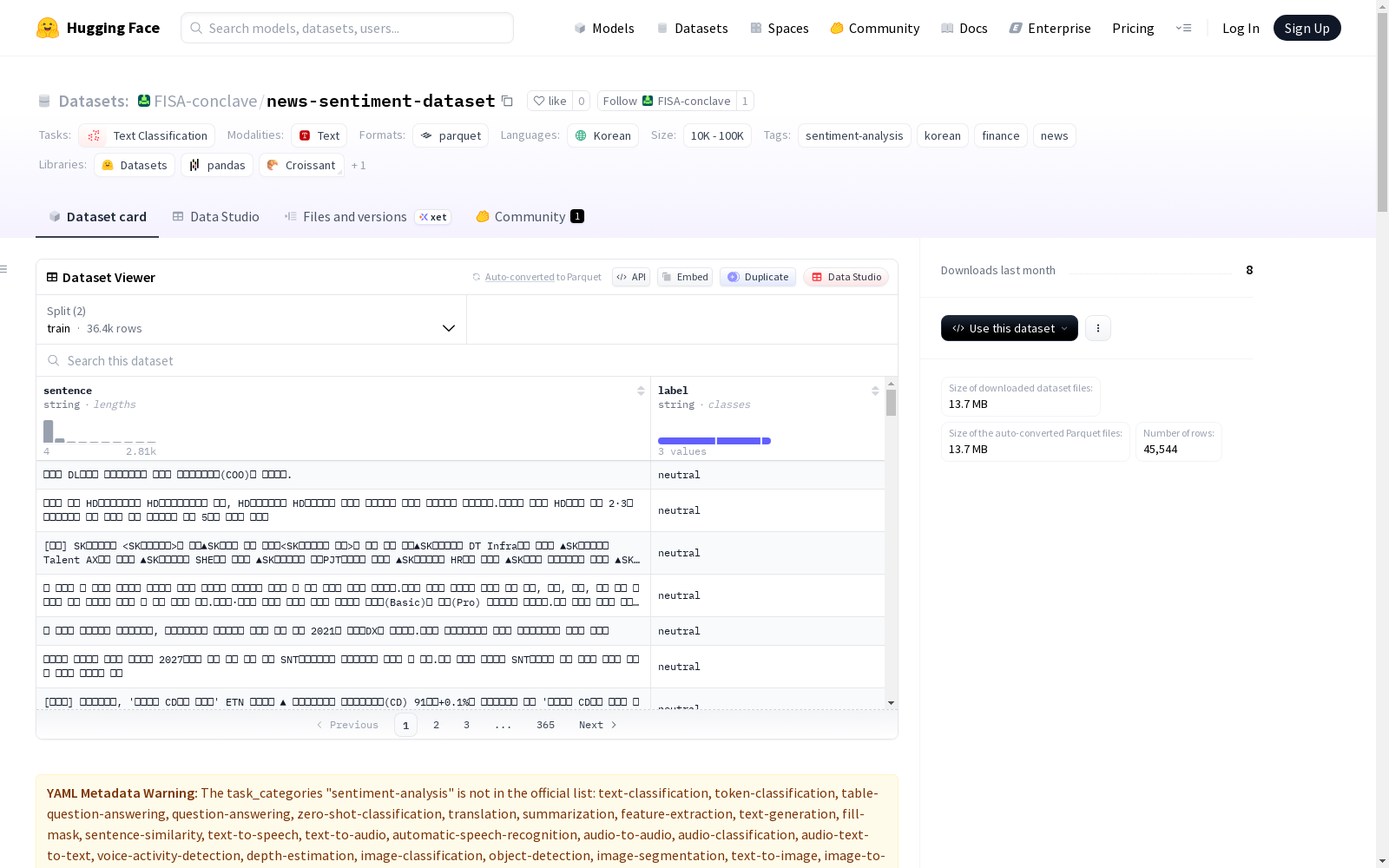
Task: Click Next page
Action: 598,725
